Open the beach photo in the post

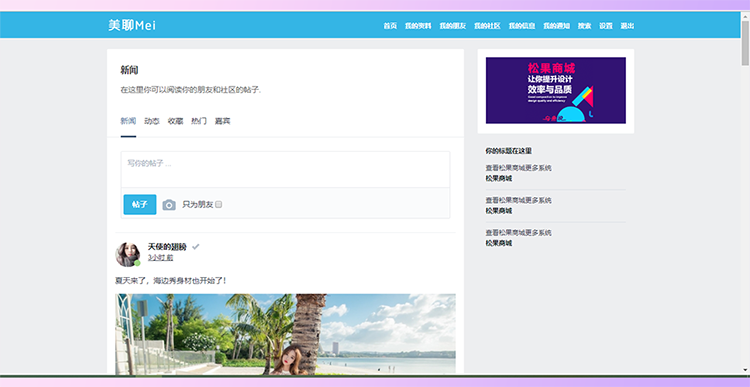point(286,334)
